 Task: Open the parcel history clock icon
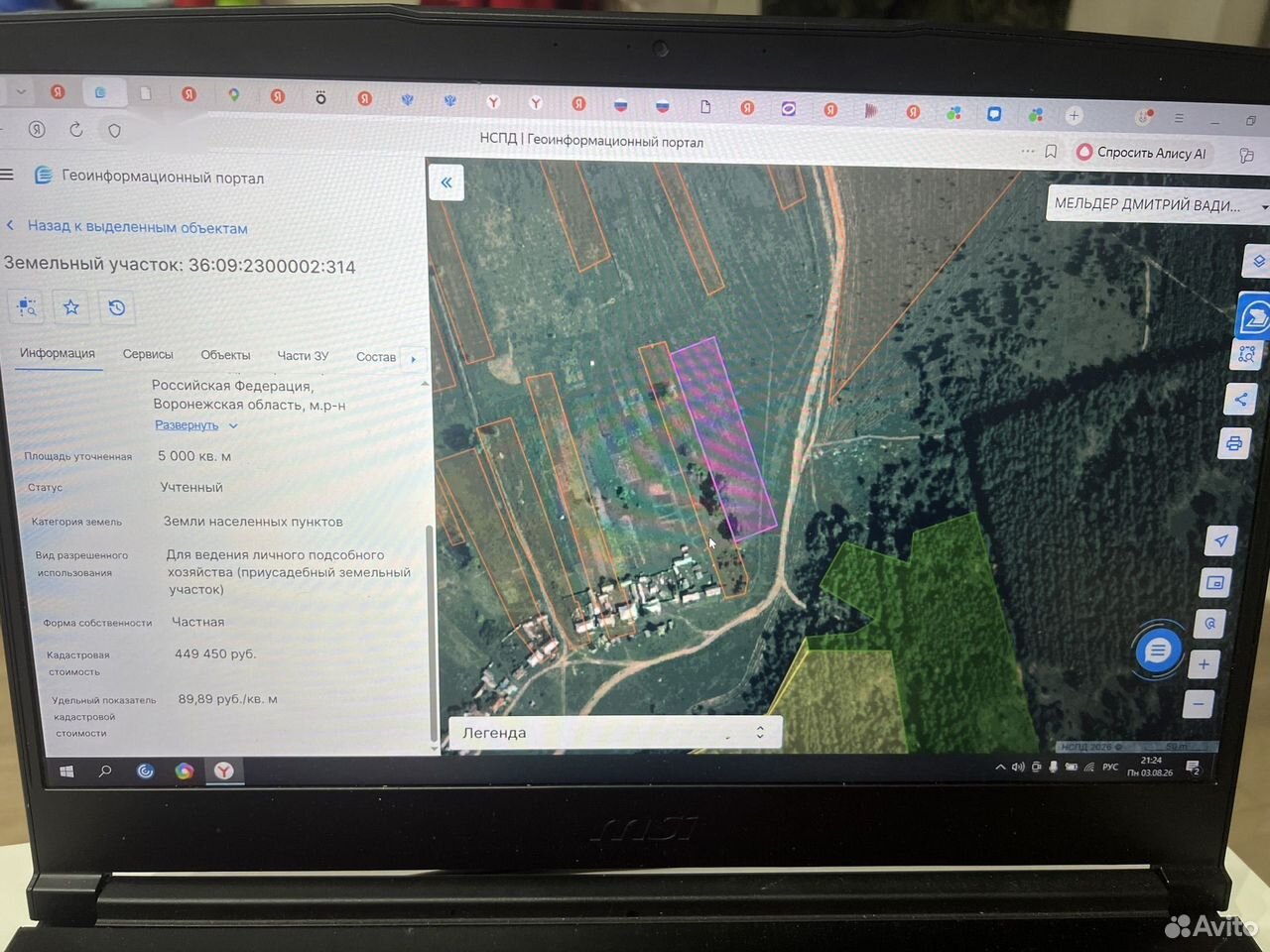(117, 308)
